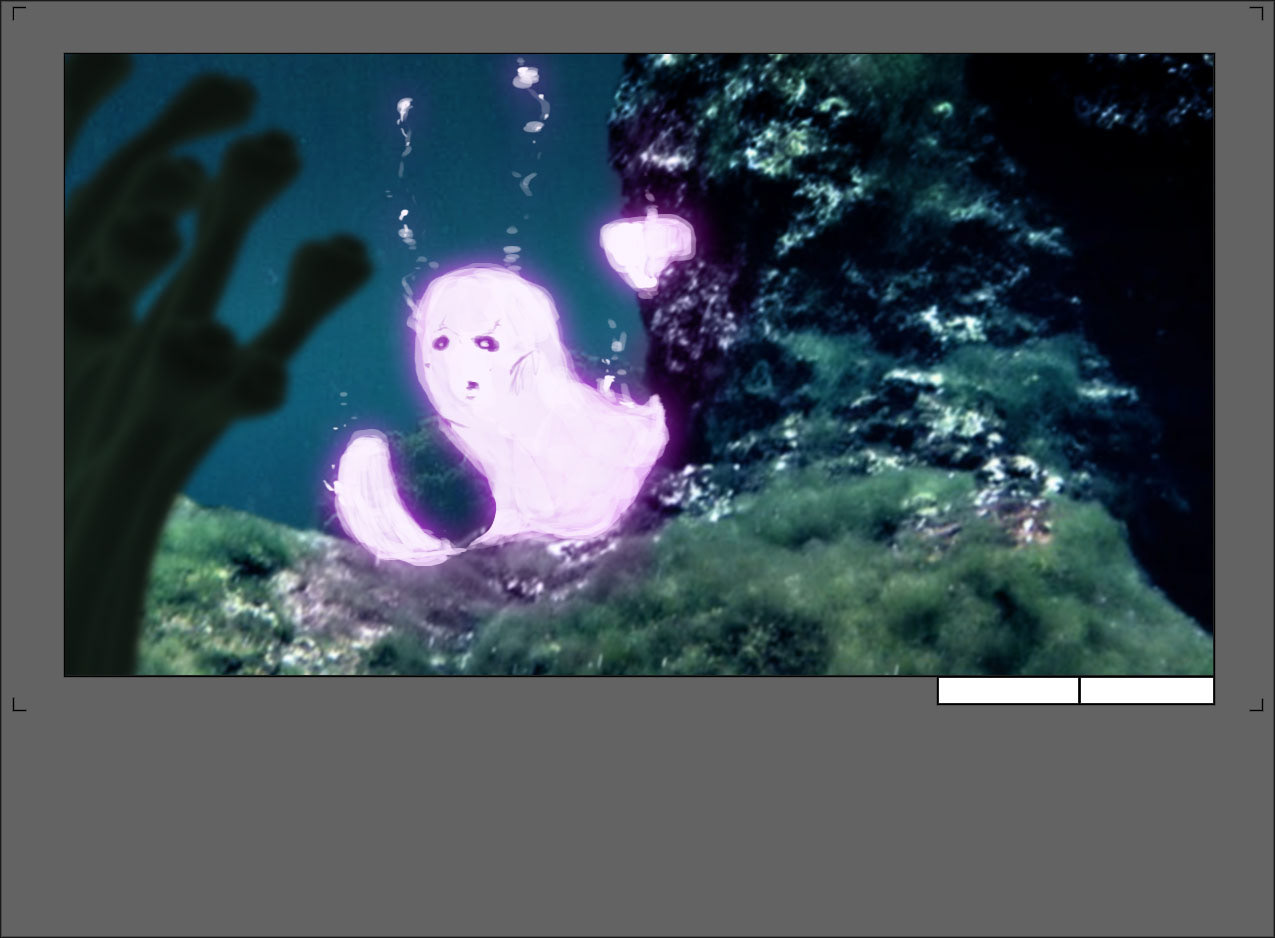Click the left white field under the frame
Viewport: 1275px width, 938px height.
[x=1008, y=691]
